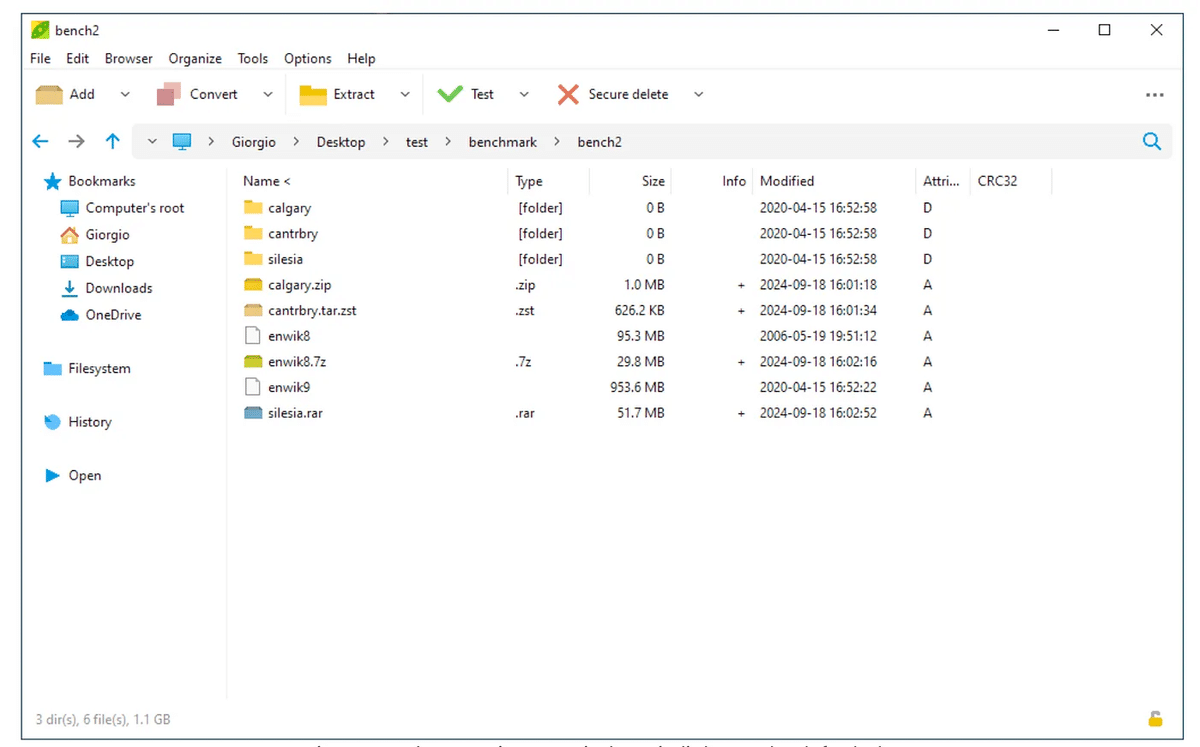Click the padlock icon in status bar
This screenshot has height=747, width=1200.
click(1155, 718)
